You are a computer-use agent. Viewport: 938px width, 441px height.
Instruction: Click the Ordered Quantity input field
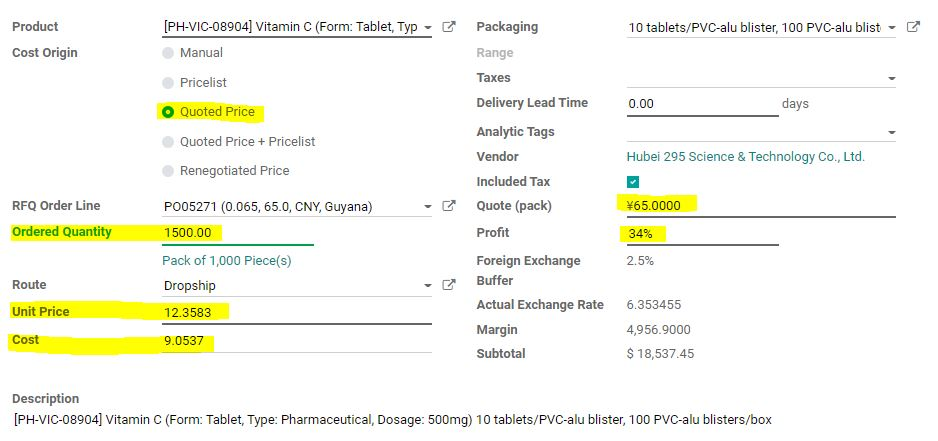point(237,233)
